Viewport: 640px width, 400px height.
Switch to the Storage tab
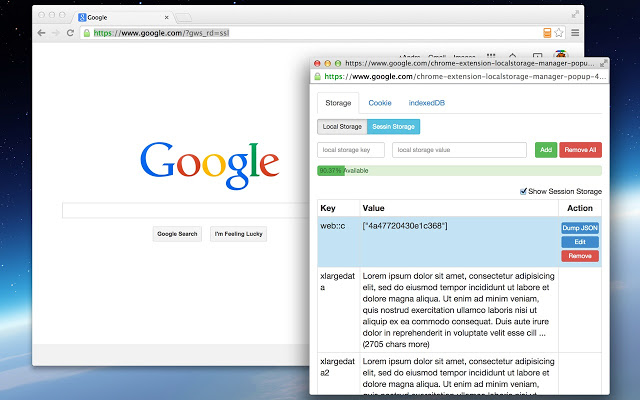[338, 103]
